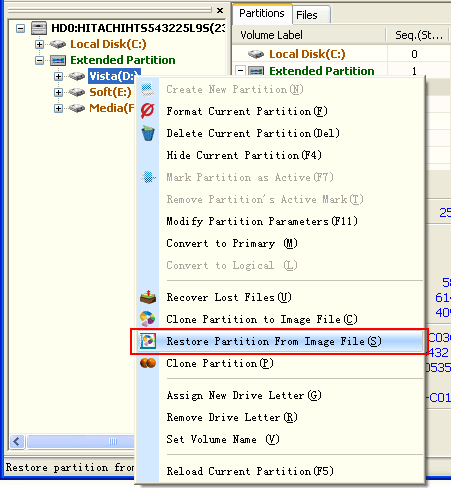Select Local Disk(C:) label in tree
451x488 pixels.
108,44
